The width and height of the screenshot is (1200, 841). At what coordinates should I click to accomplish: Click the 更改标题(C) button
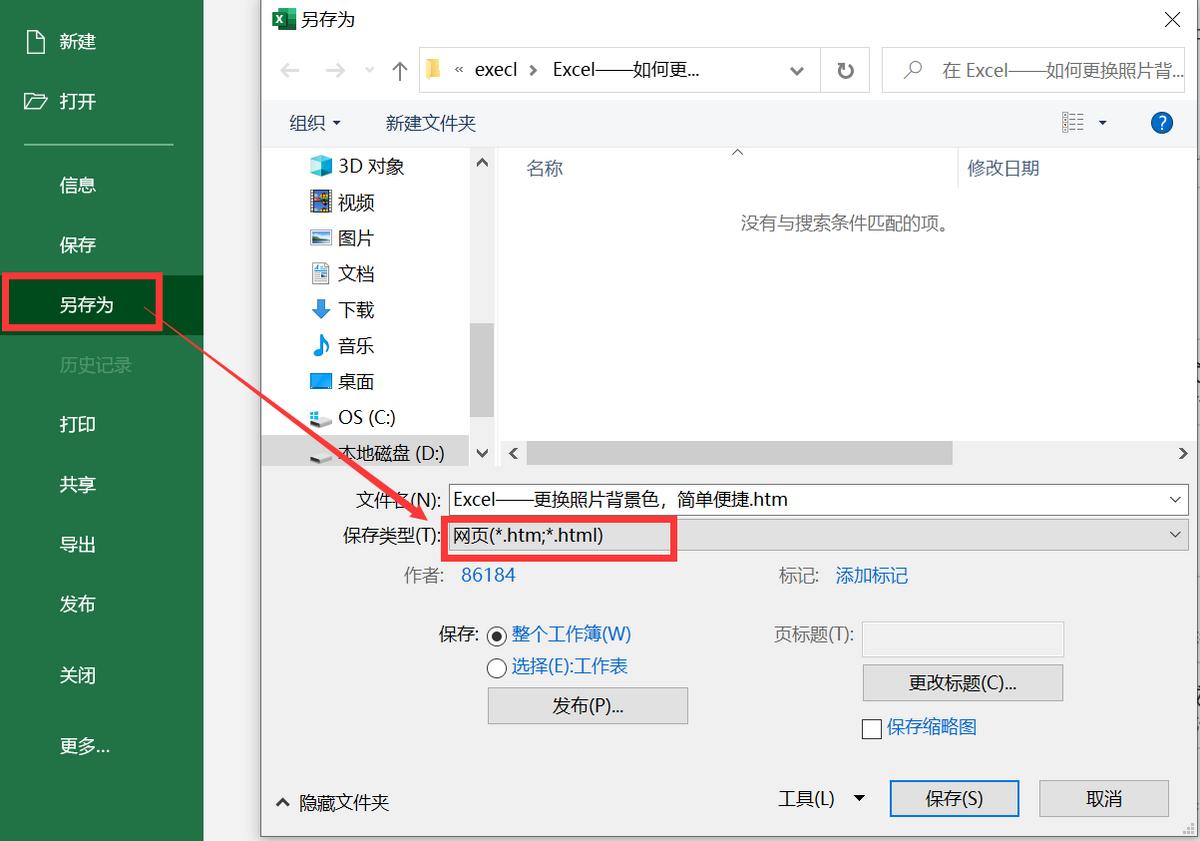click(x=962, y=682)
